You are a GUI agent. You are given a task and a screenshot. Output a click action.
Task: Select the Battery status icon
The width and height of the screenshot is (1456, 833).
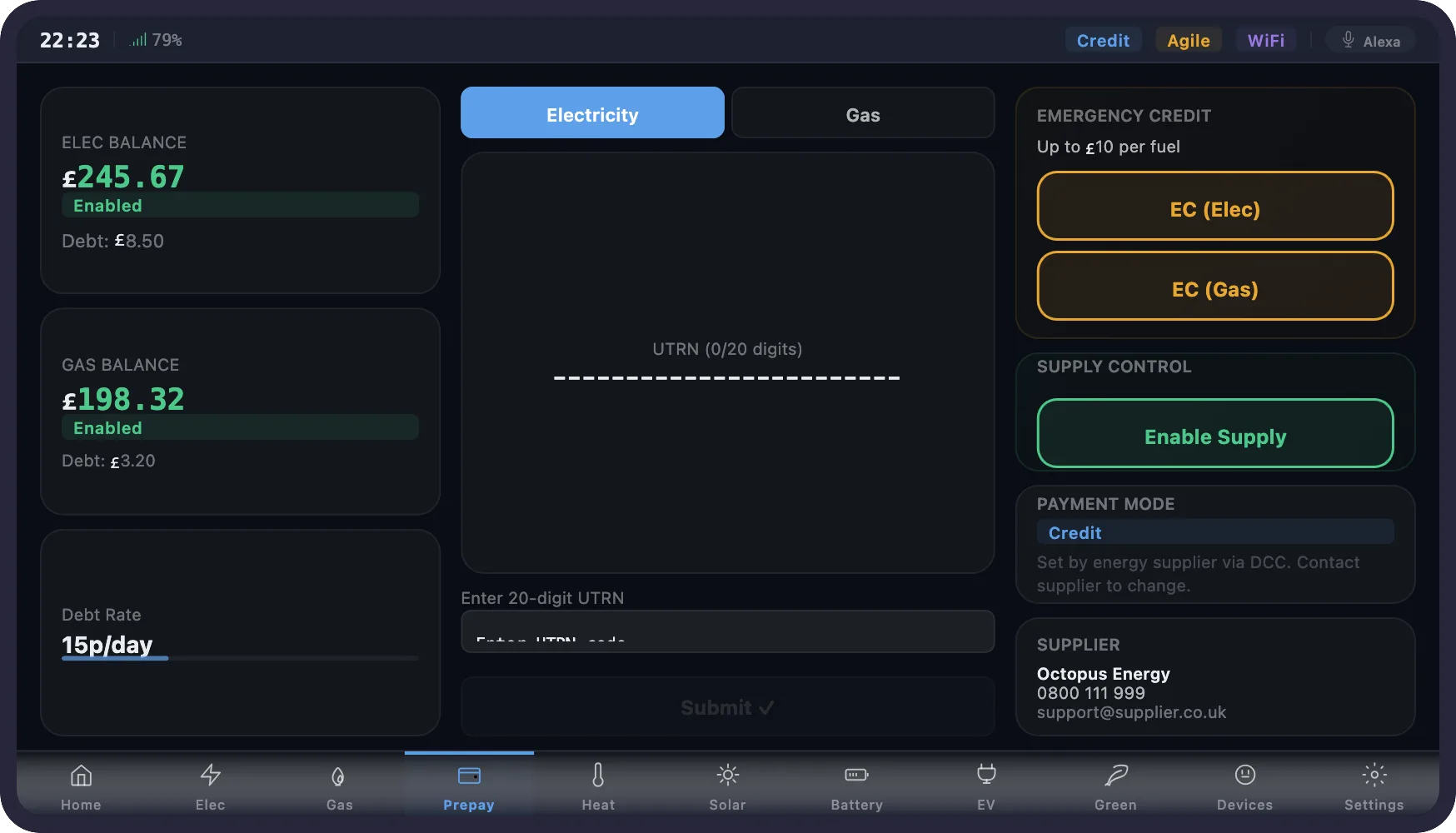click(x=856, y=786)
